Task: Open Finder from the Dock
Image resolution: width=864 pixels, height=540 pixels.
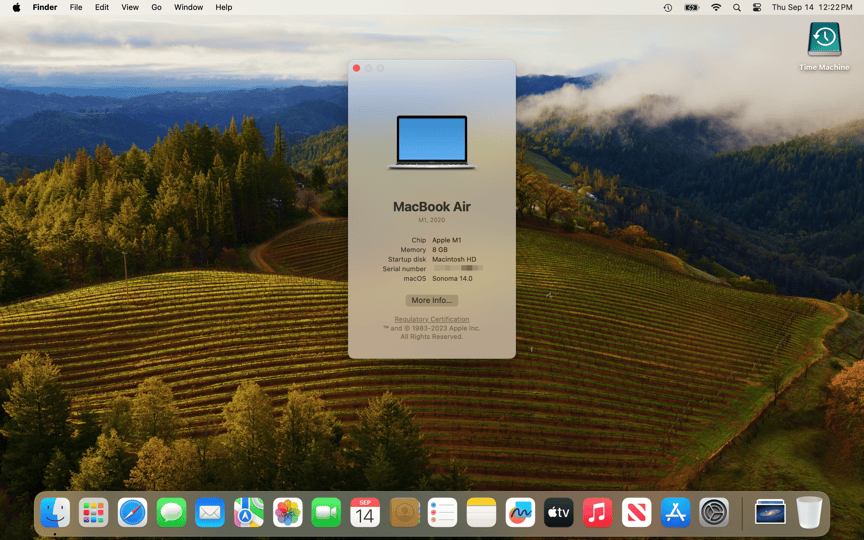Action: coord(55,512)
